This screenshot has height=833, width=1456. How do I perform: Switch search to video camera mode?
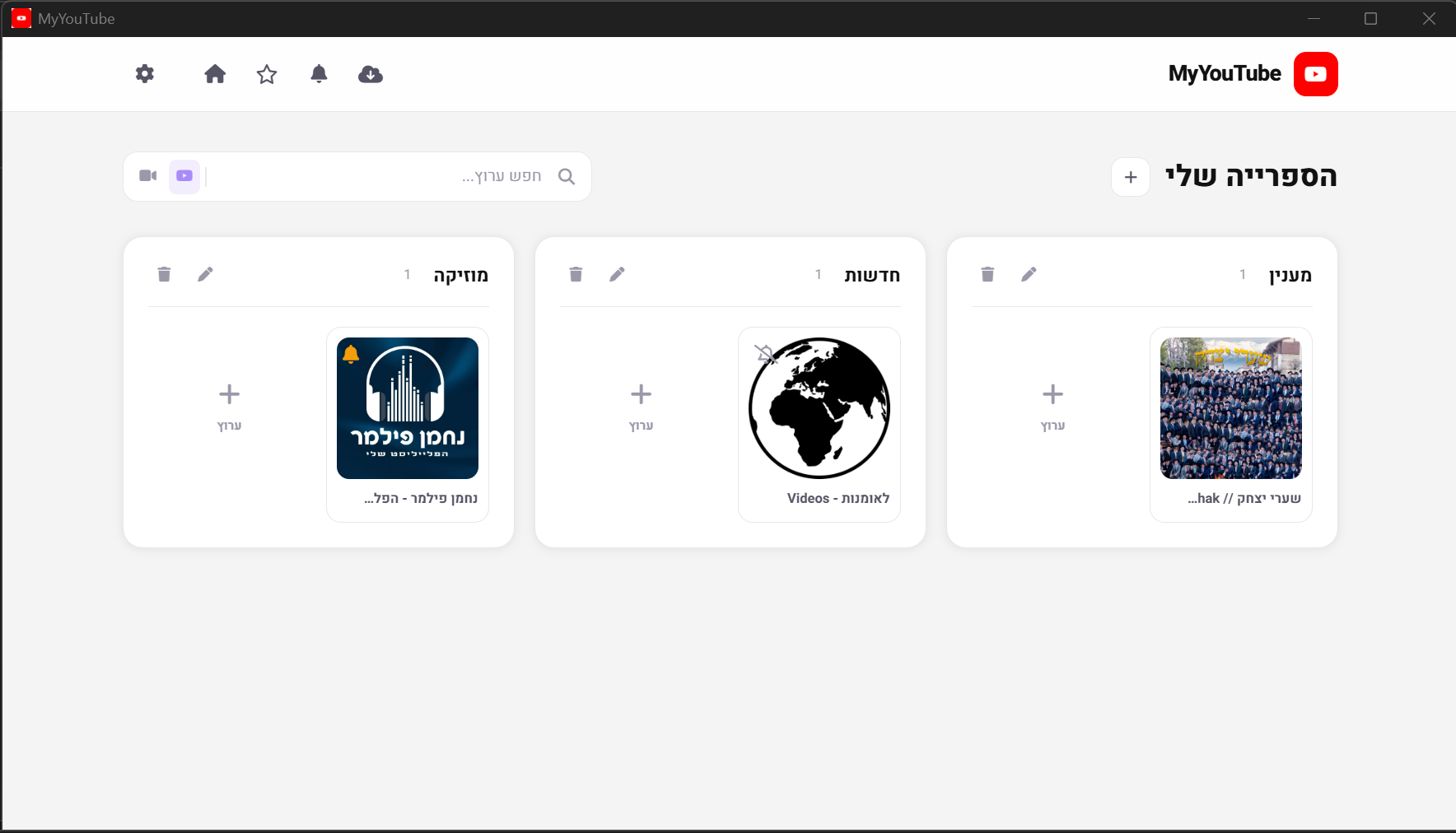tap(148, 176)
